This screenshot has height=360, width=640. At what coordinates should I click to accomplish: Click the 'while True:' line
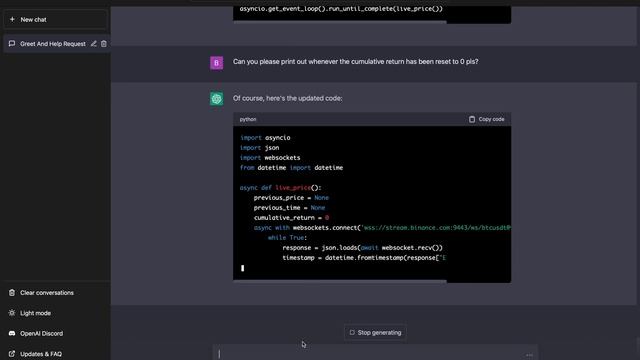pos(287,238)
